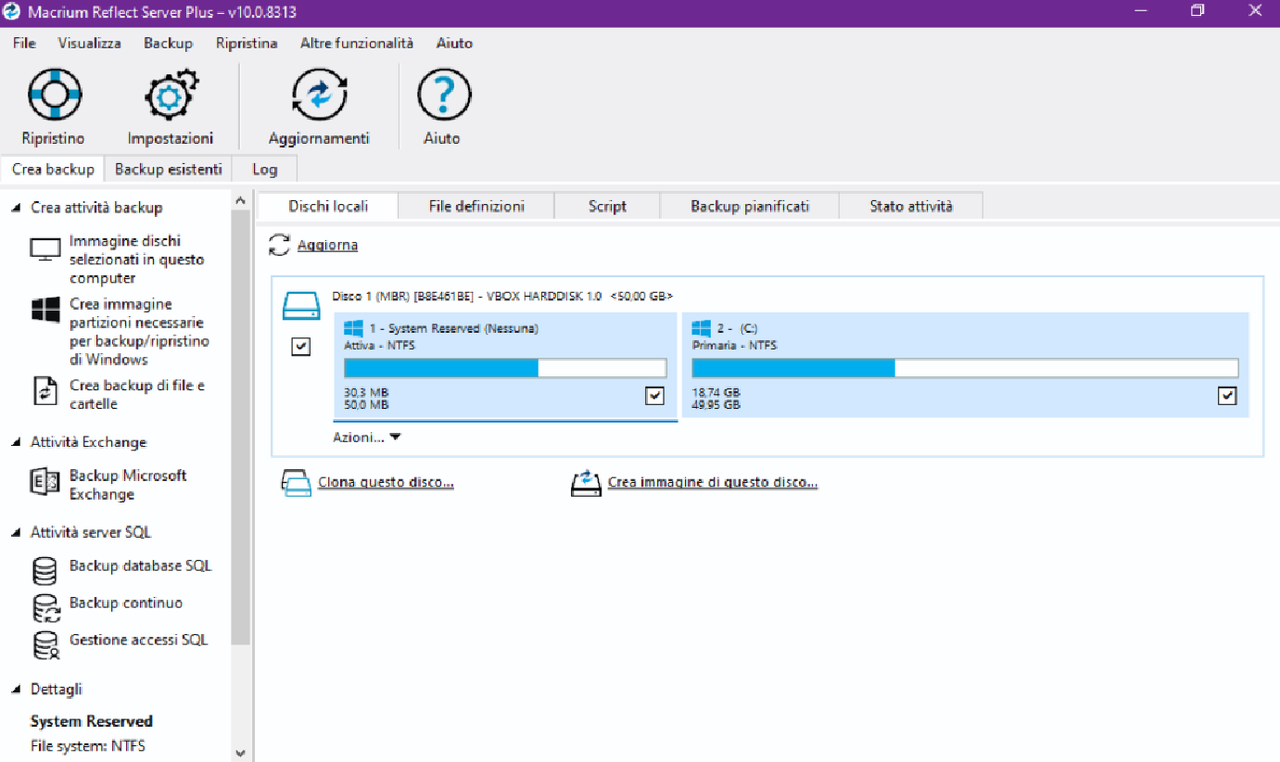
Task: Open the Backup menu
Action: (x=168, y=43)
